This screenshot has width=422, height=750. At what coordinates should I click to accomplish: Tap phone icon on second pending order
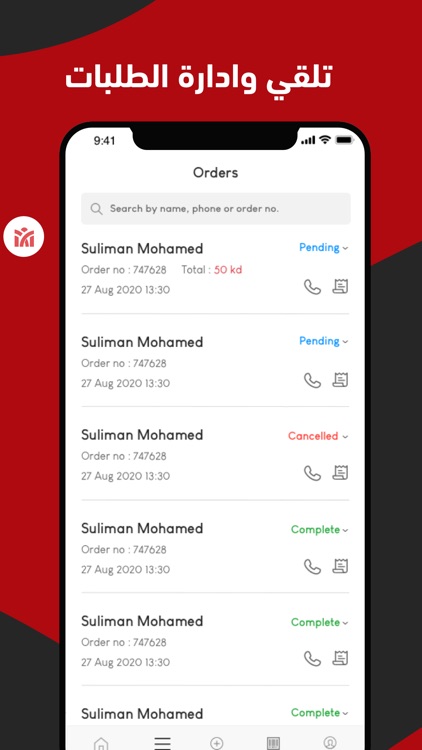pyautogui.click(x=312, y=380)
